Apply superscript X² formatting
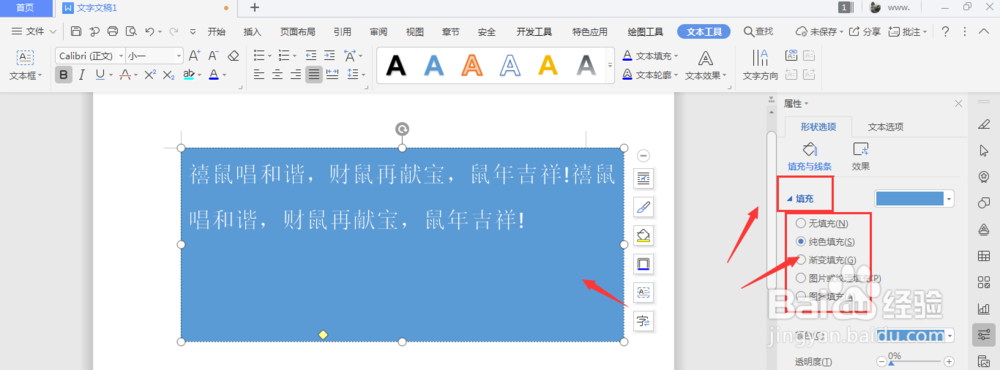Viewport: 1000px width, 370px height. click(x=150, y=75)
